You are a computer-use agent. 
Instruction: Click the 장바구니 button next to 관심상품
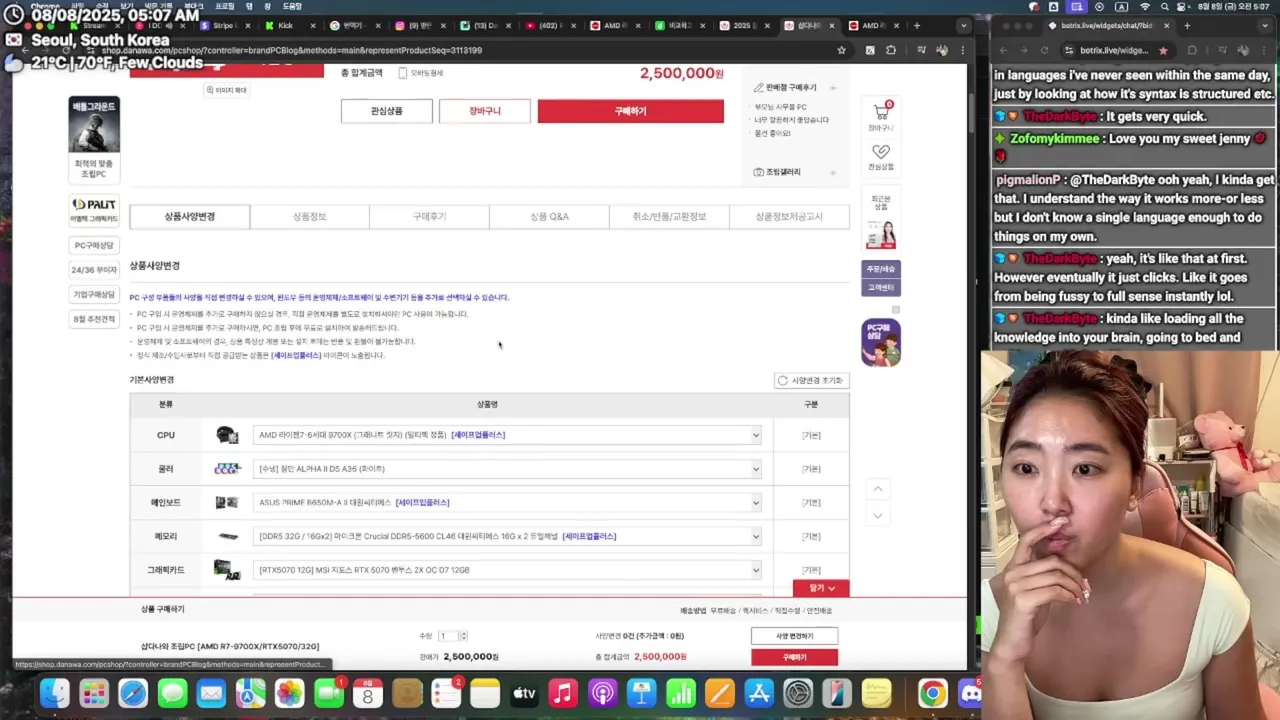pos(485,111)
